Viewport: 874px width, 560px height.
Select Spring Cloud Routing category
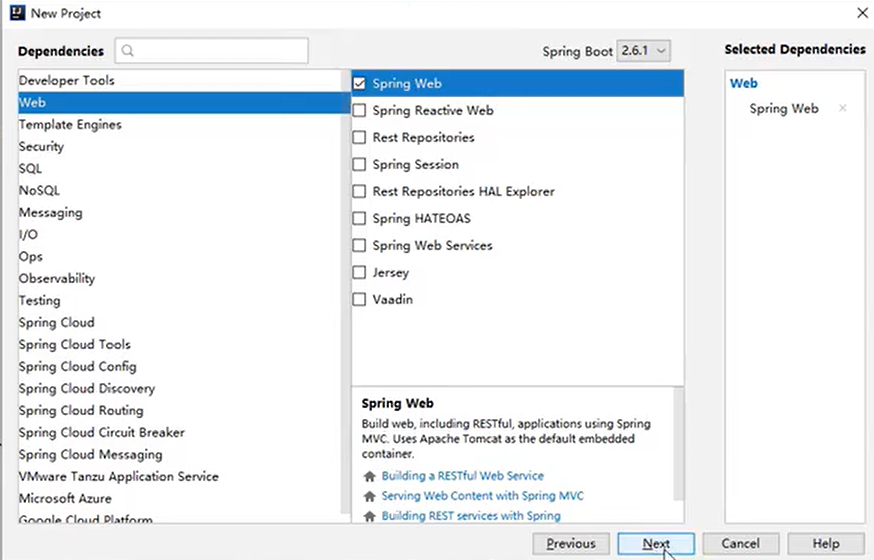click(x=179, y=411)
